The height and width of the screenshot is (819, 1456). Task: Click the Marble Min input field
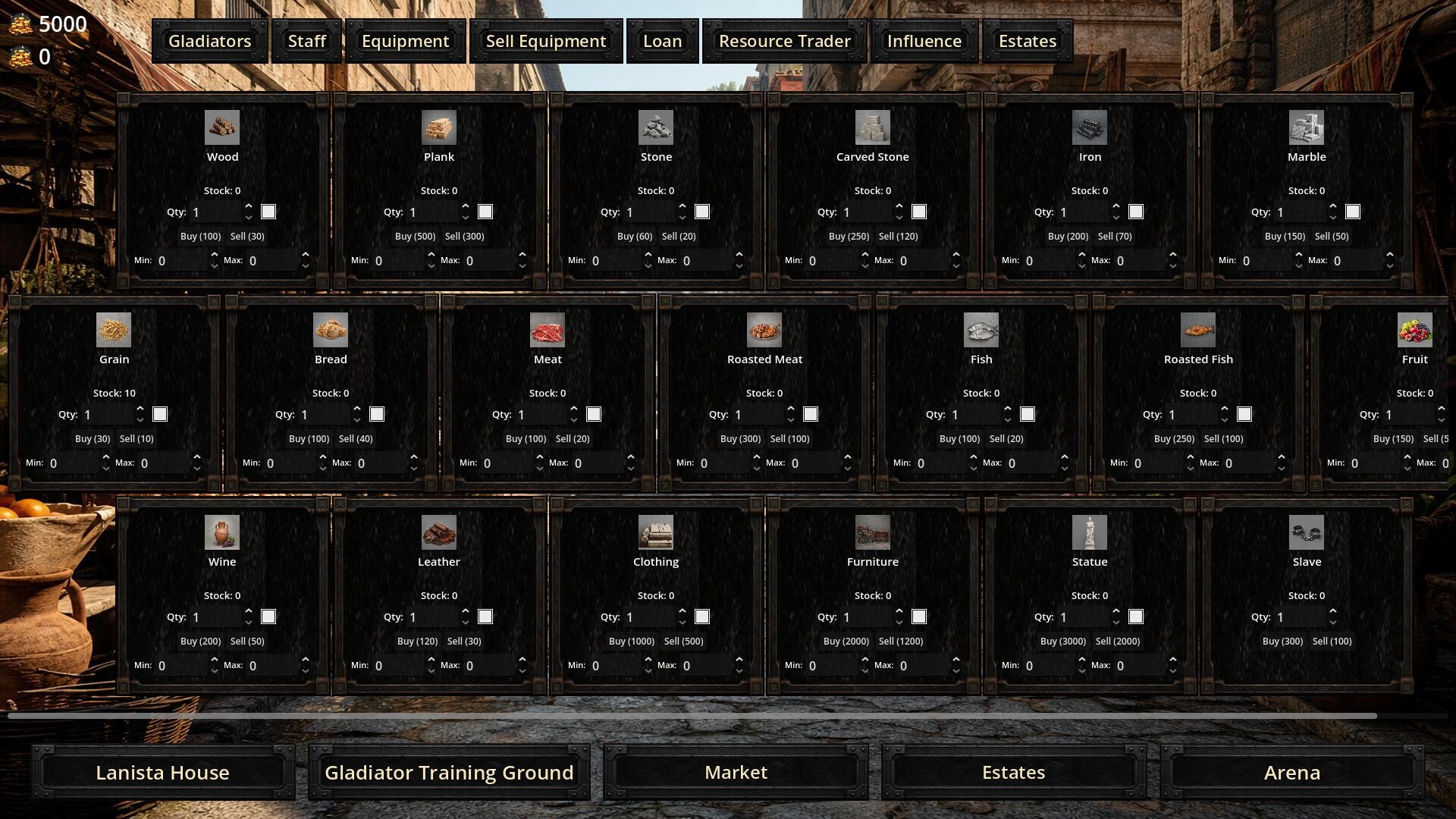[x=1266, y=261]
